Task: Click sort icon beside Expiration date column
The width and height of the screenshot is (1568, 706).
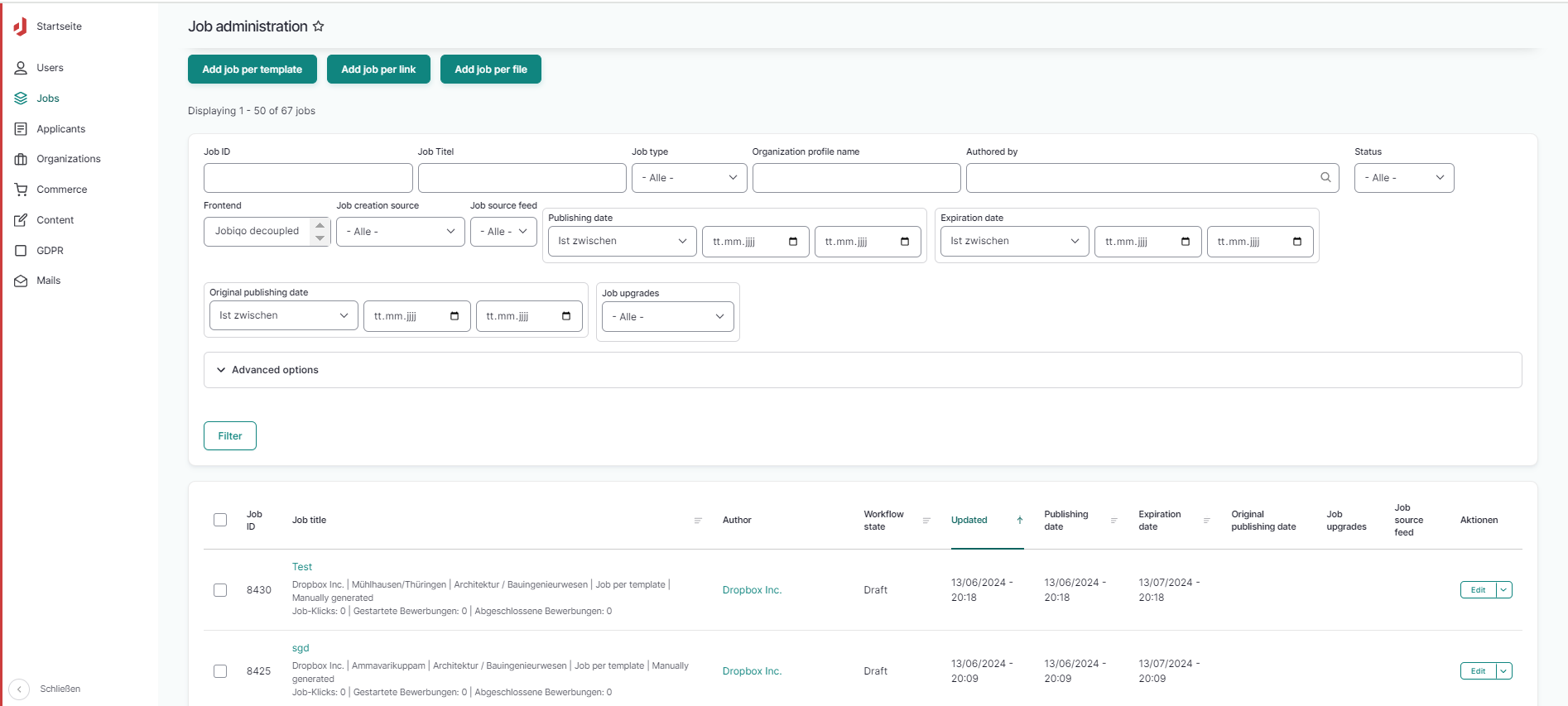Action: pos(1206,521)
